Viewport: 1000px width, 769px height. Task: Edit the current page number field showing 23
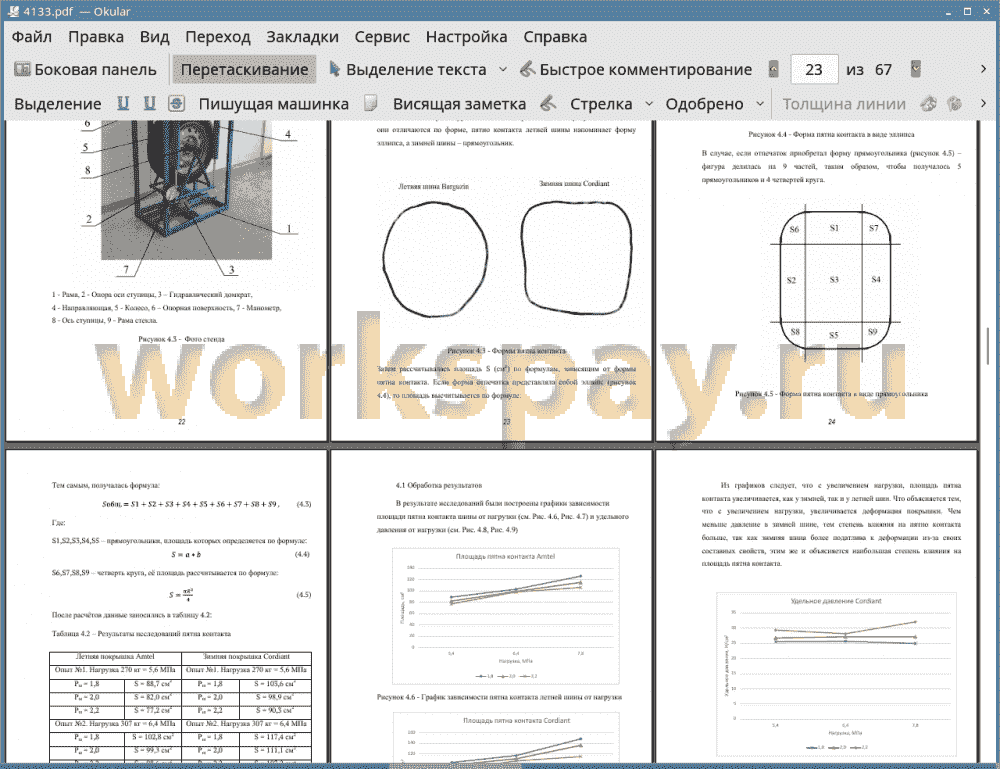point(814,70)
